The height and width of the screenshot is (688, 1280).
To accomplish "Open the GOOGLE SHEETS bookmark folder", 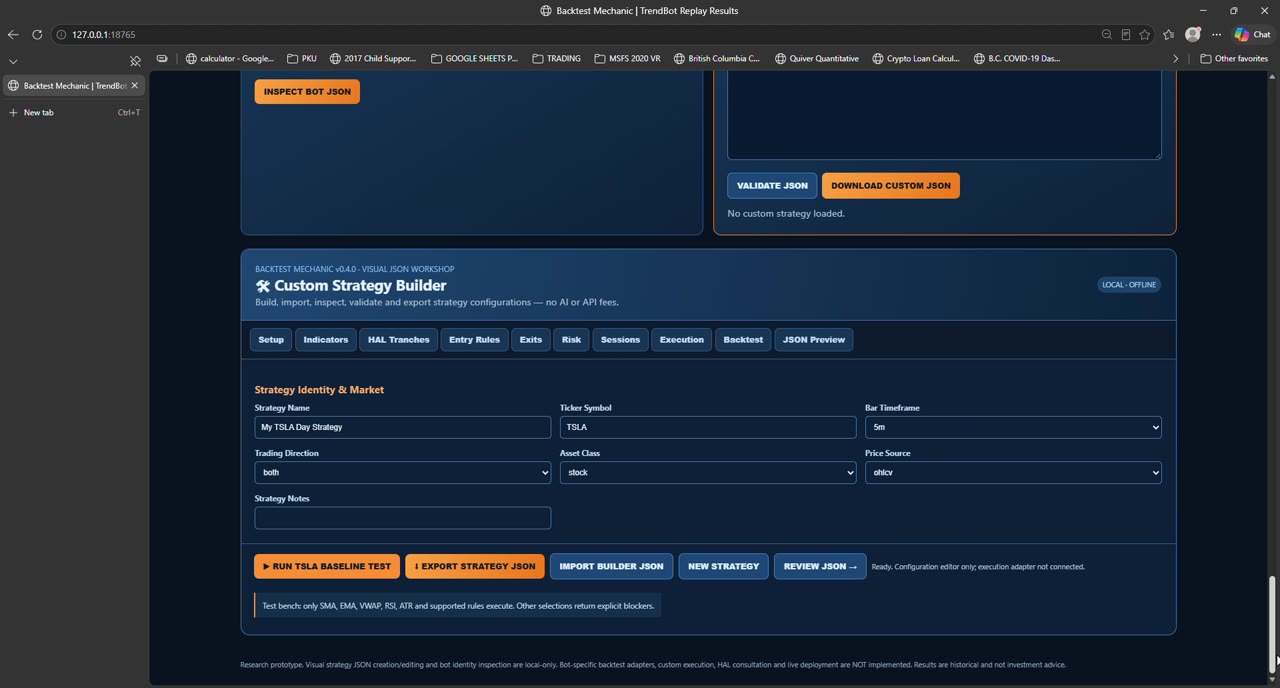I will [474, 58].
